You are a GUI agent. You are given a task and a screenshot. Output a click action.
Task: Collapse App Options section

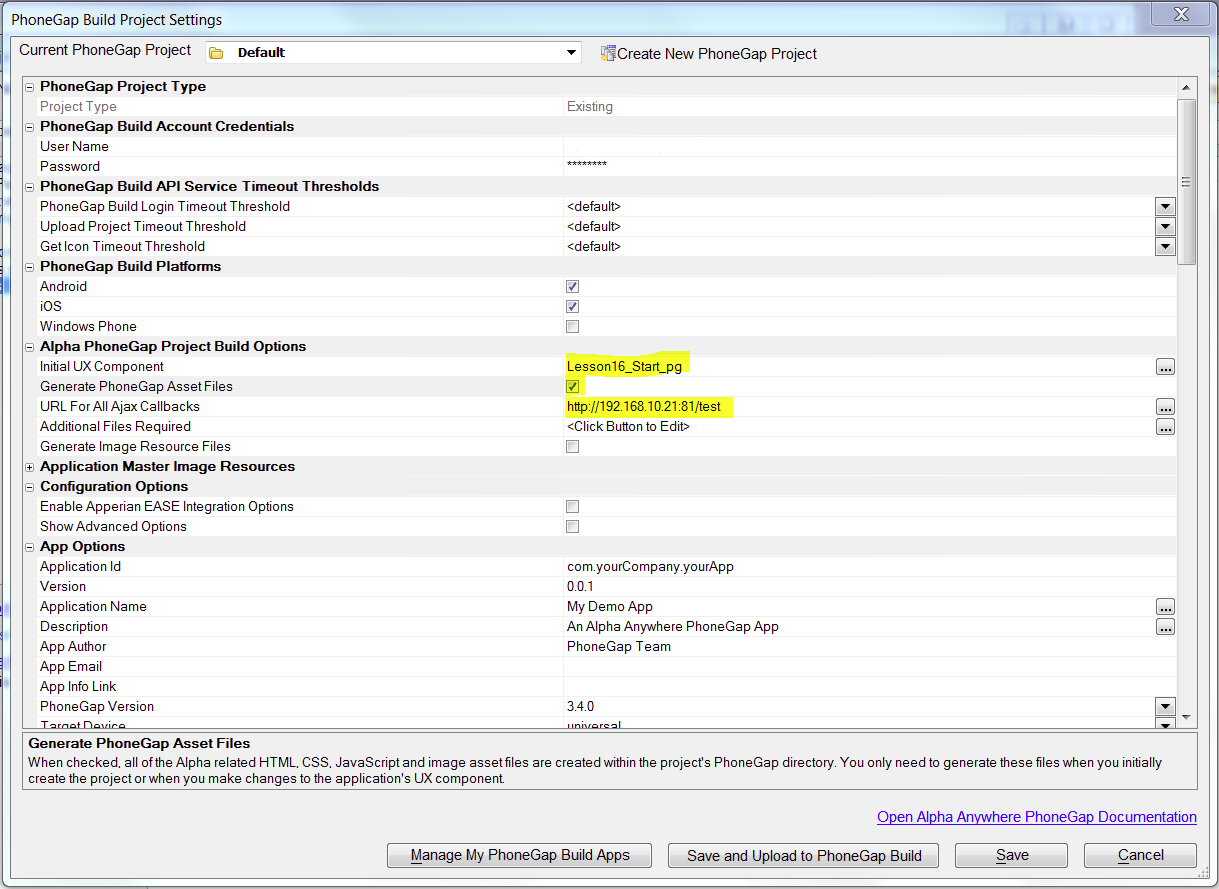(30, 547)
